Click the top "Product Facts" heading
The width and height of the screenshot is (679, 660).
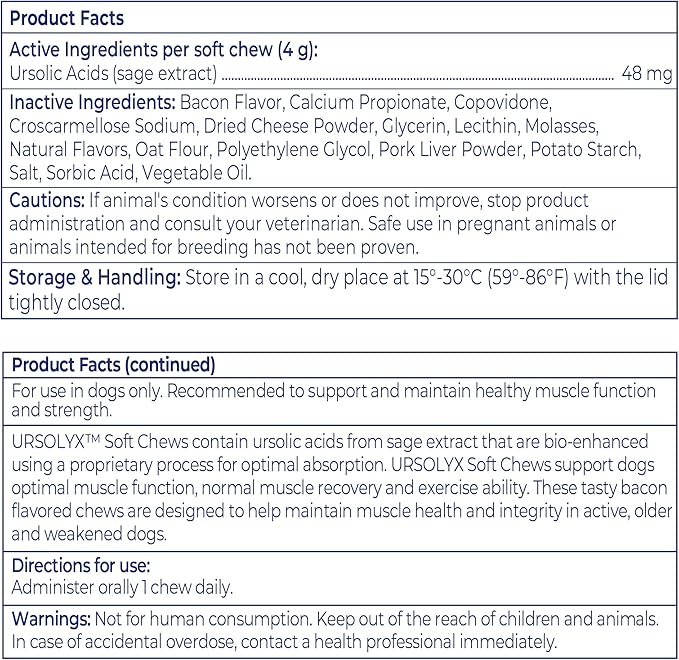(x=67, y=19)
